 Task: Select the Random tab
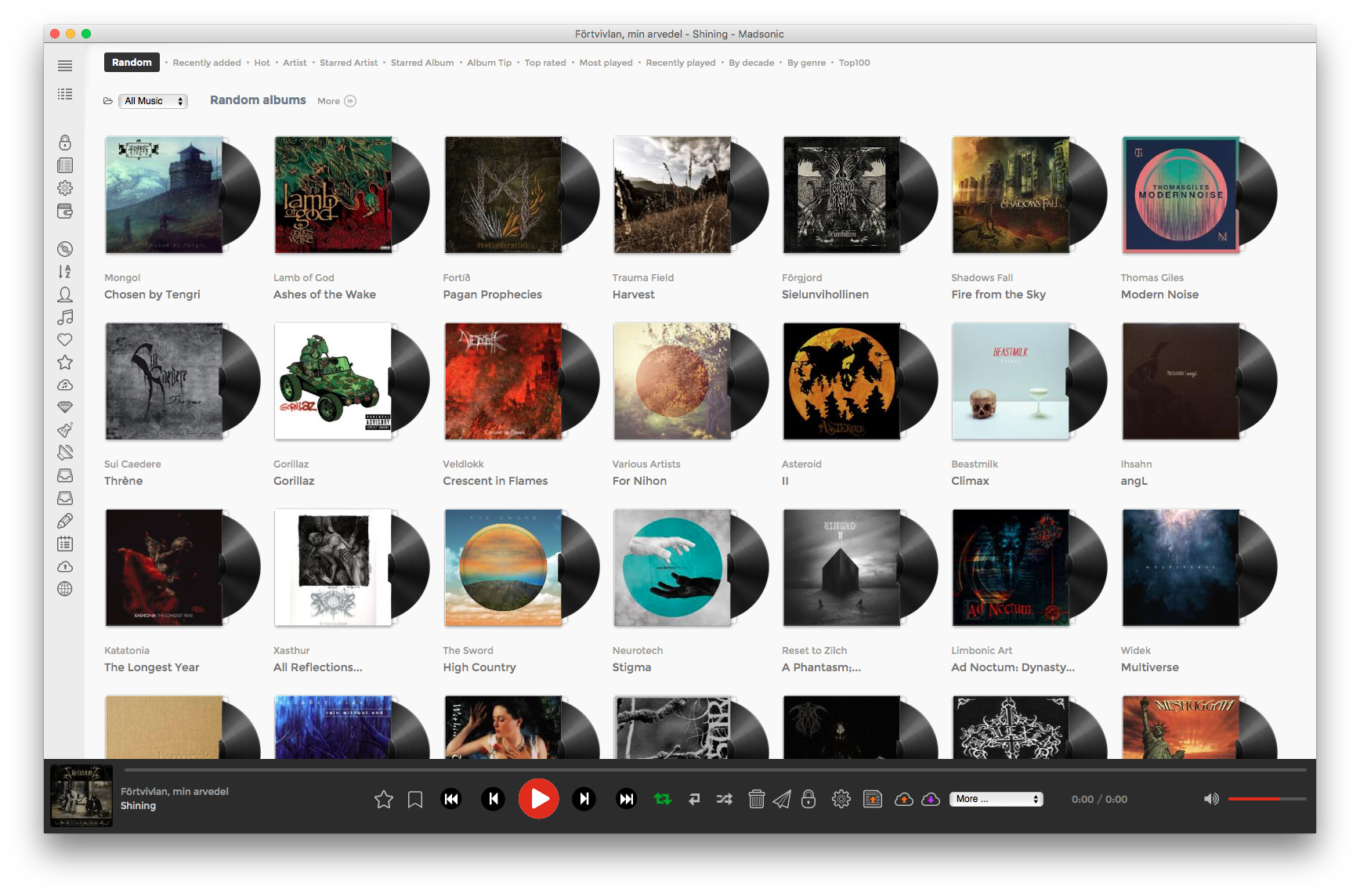coord(132,63)
